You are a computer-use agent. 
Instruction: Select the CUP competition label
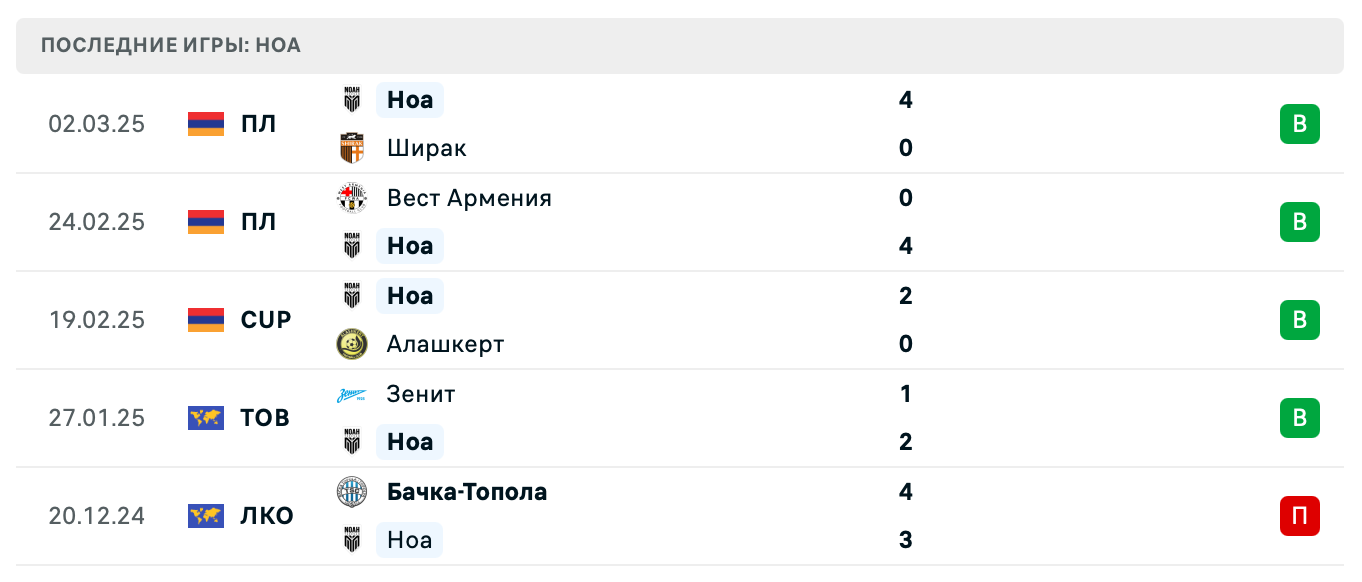[266, 320]
